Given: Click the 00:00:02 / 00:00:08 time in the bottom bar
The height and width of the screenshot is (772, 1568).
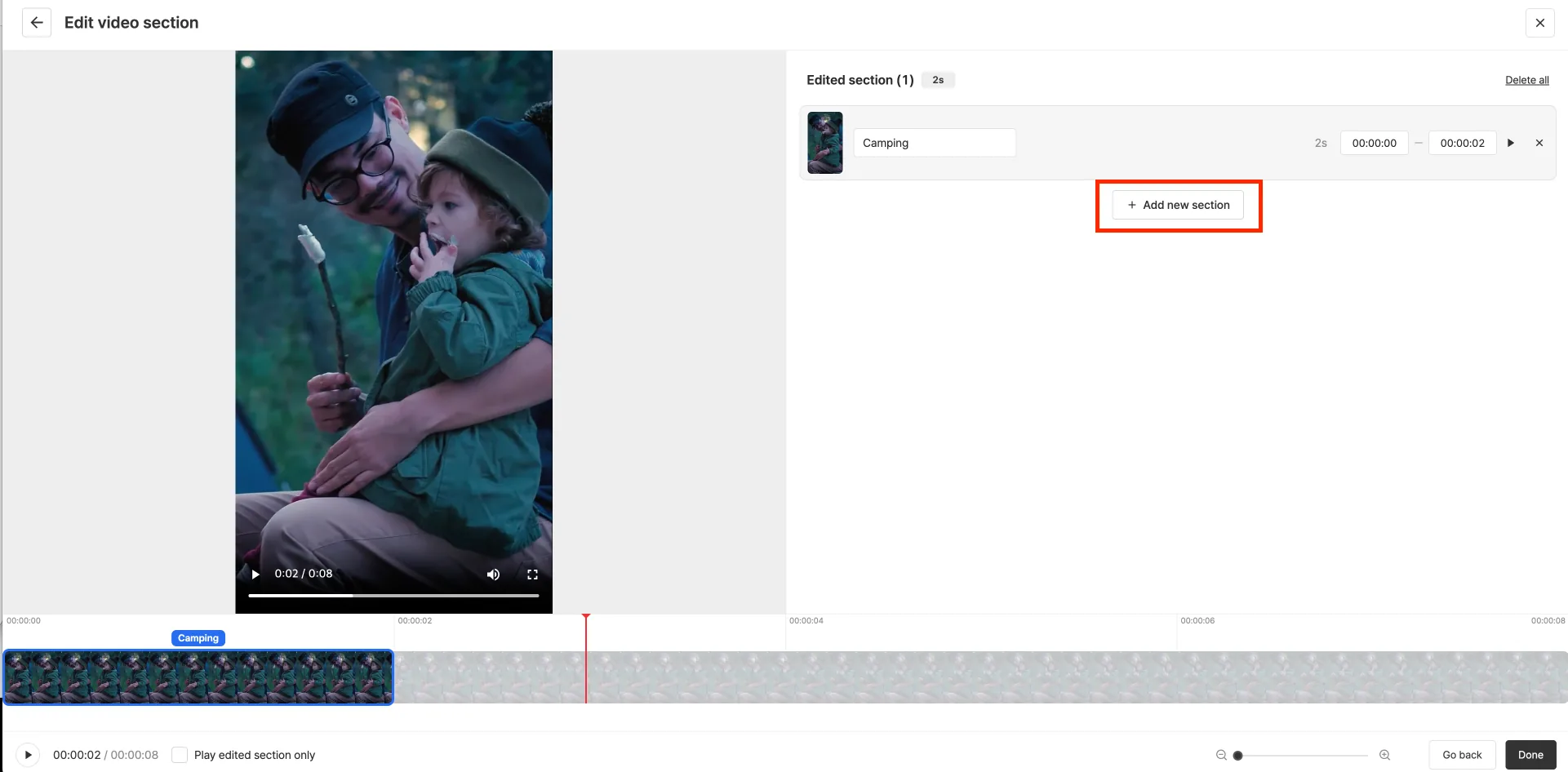Looking at the screenshot, I should point(106,755).
